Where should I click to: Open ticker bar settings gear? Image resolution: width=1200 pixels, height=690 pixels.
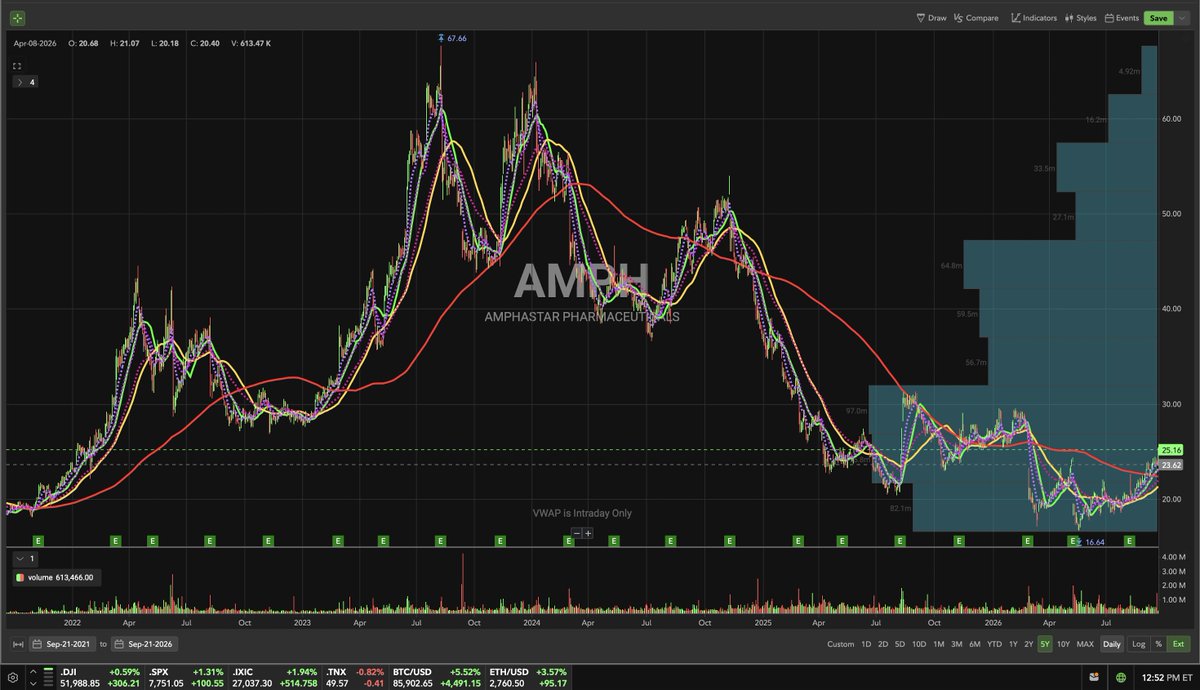click(x=11, y=677)
